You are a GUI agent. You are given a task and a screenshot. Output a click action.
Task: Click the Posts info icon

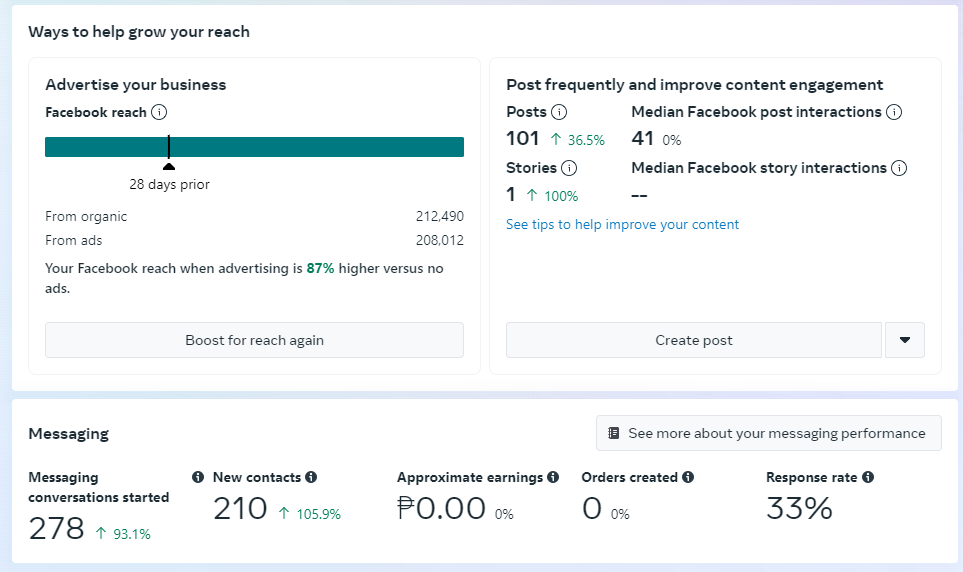pyautogui.click(x=559, y=112)
